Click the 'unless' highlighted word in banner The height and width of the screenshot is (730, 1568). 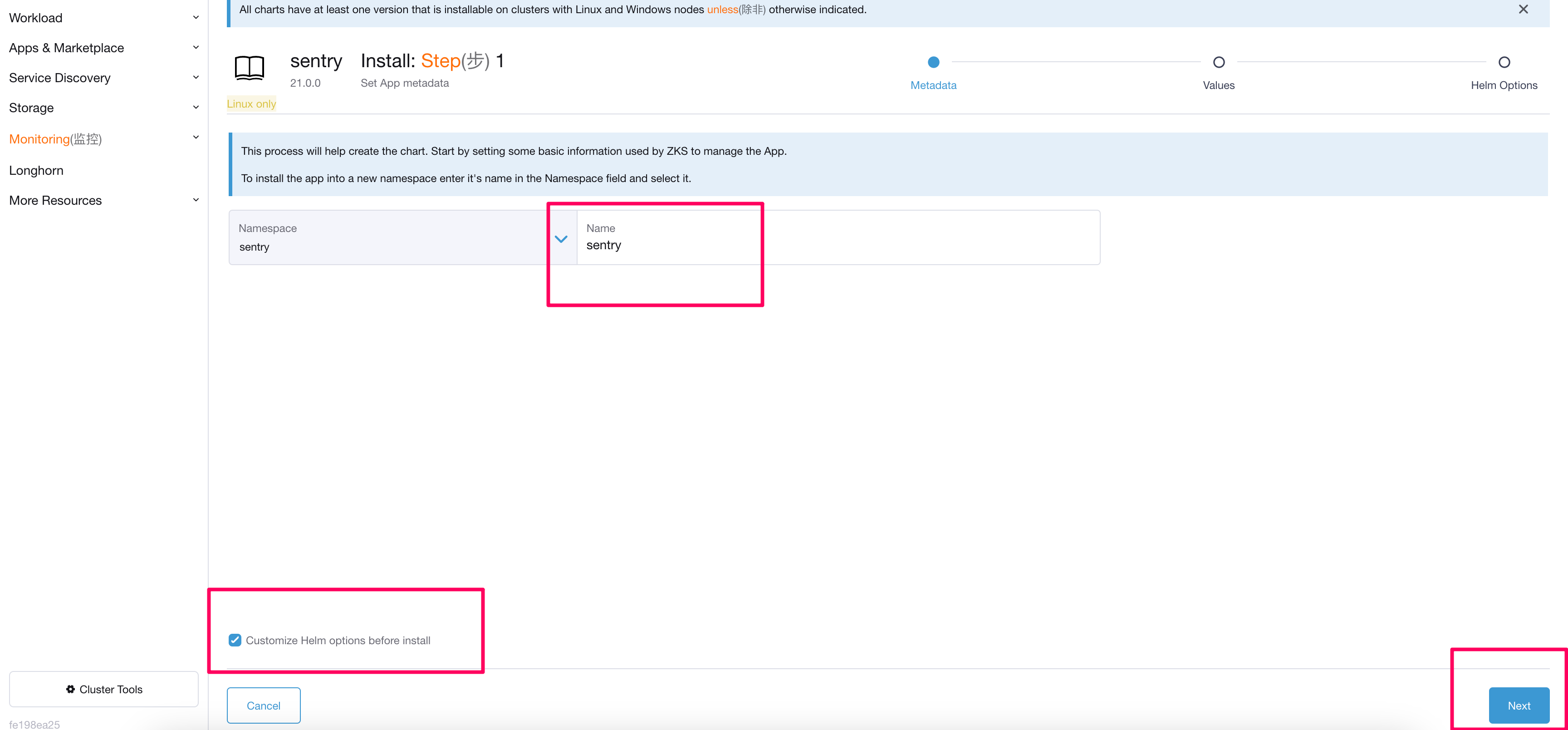tap(722, 10)
